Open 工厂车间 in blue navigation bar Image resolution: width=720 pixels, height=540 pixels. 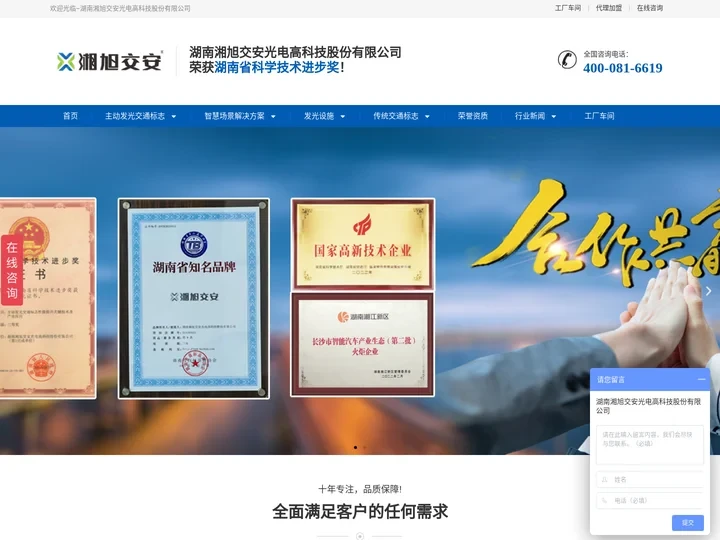click(x=599, y=116)
